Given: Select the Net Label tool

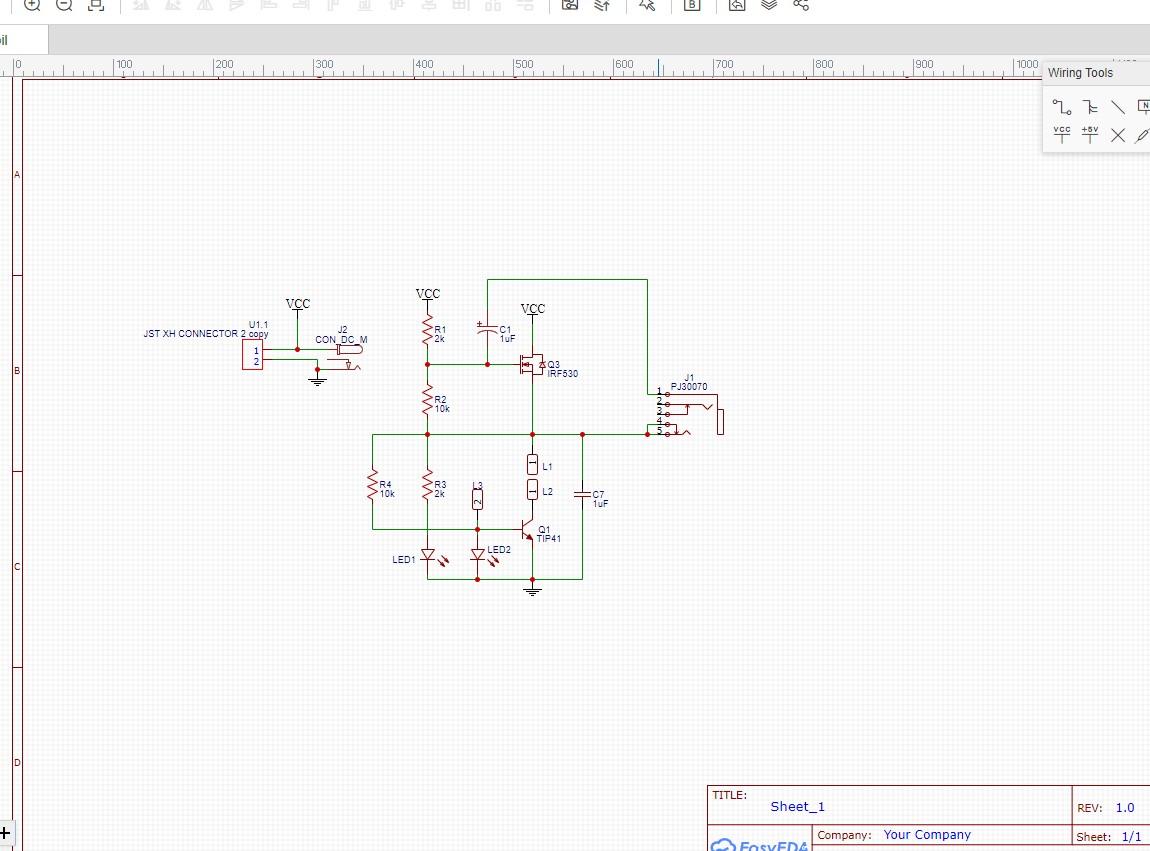Looking at the screenshot, I should (1143, 107).
